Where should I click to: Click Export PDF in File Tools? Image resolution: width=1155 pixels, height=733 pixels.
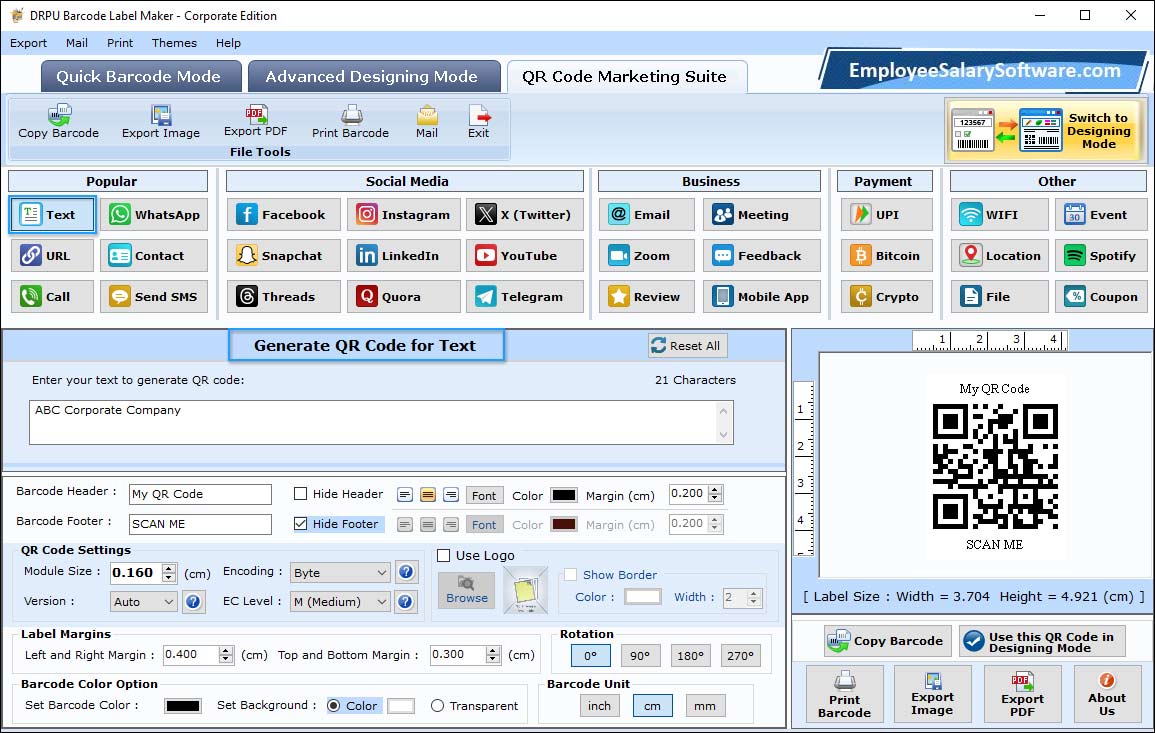tap(256, 122)
